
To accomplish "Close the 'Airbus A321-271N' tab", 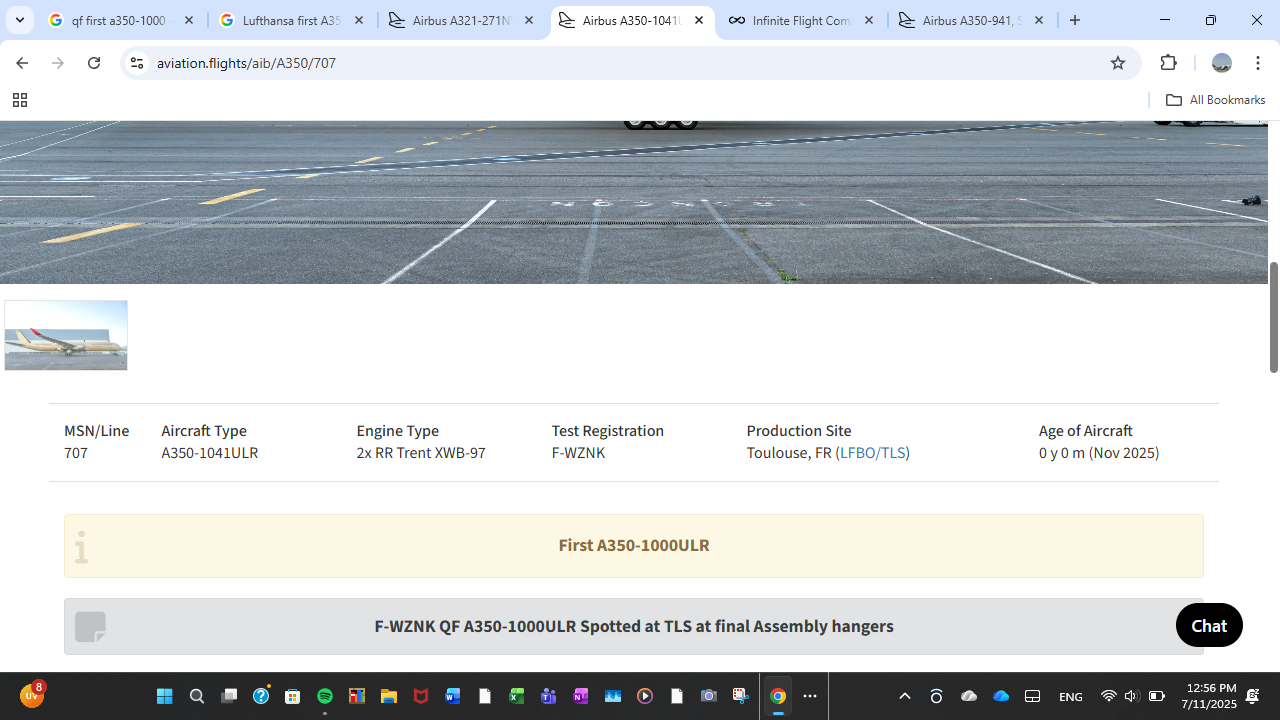I will pyautogui.click(x=529, y=20).
